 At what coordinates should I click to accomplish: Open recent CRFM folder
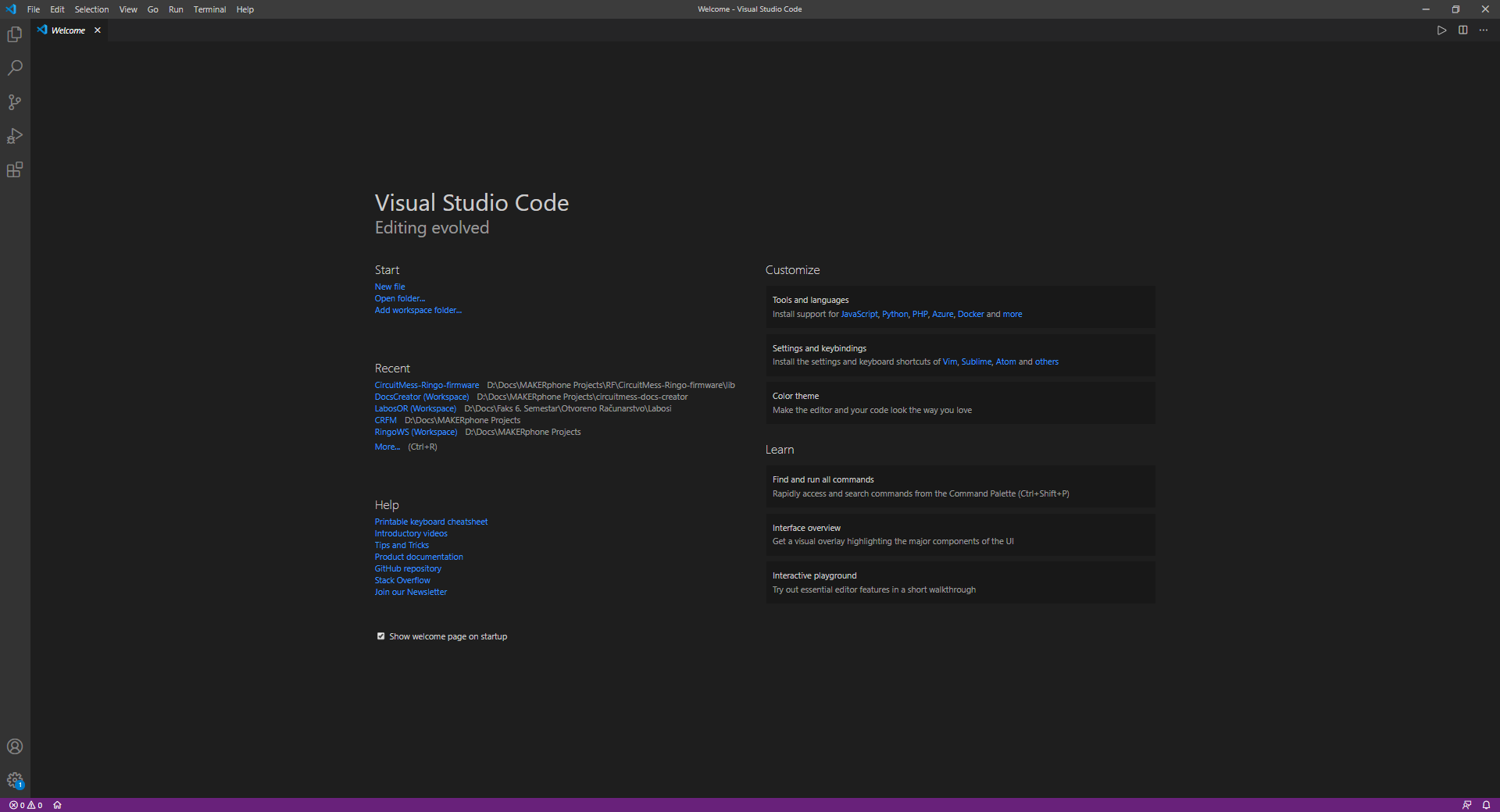click(386, 420)
